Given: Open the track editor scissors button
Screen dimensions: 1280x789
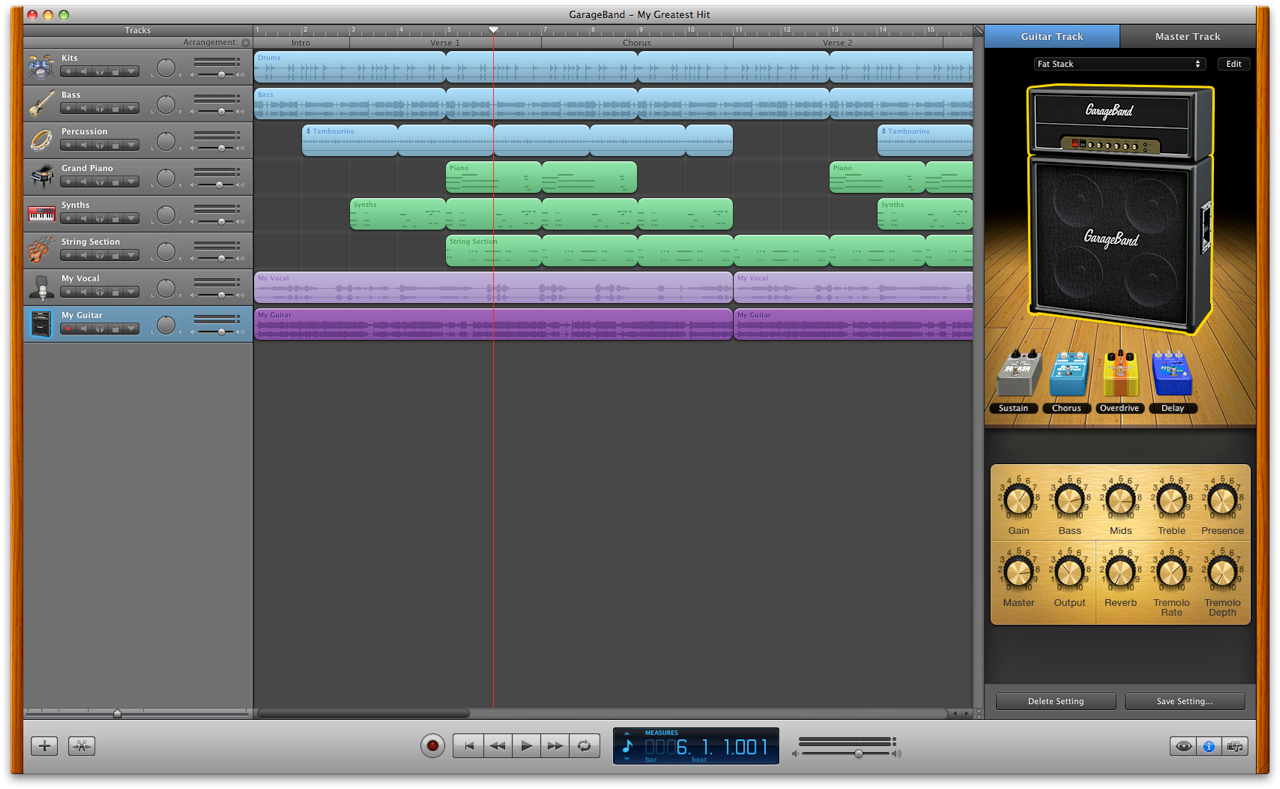Looking at the screenshot, I should (x=81, y=746).
